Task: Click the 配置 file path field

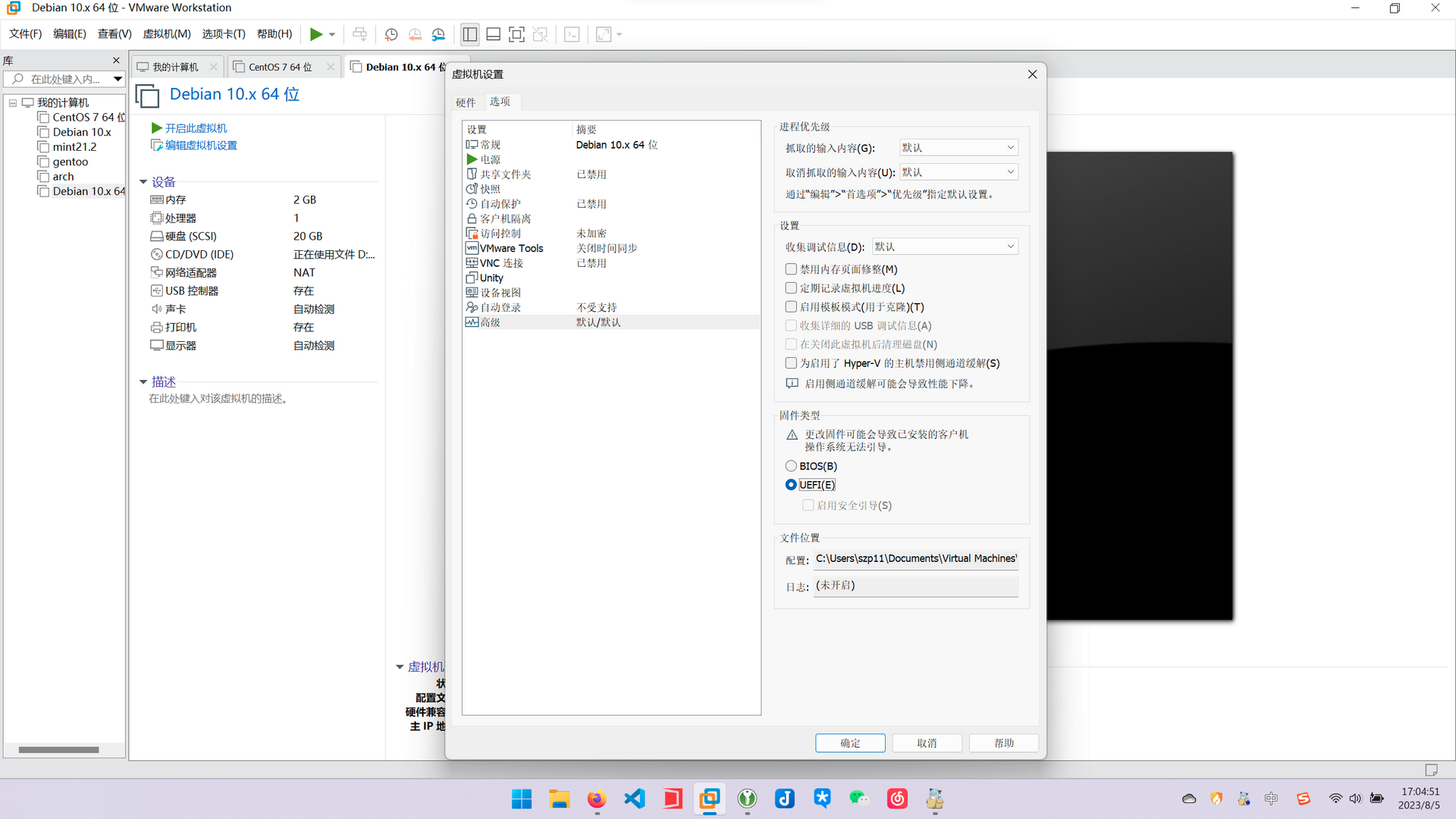Action: [916, 559]
